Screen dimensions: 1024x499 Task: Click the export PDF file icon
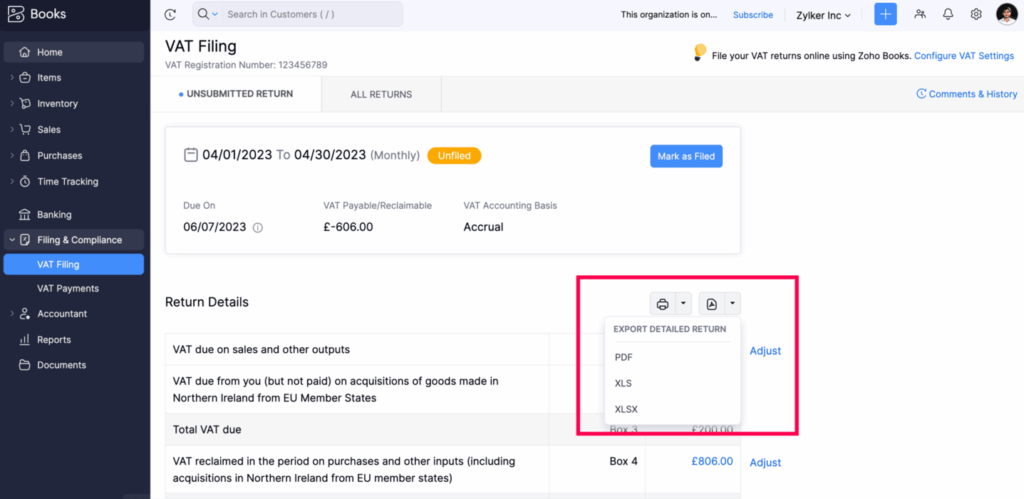tap(710, 304)
